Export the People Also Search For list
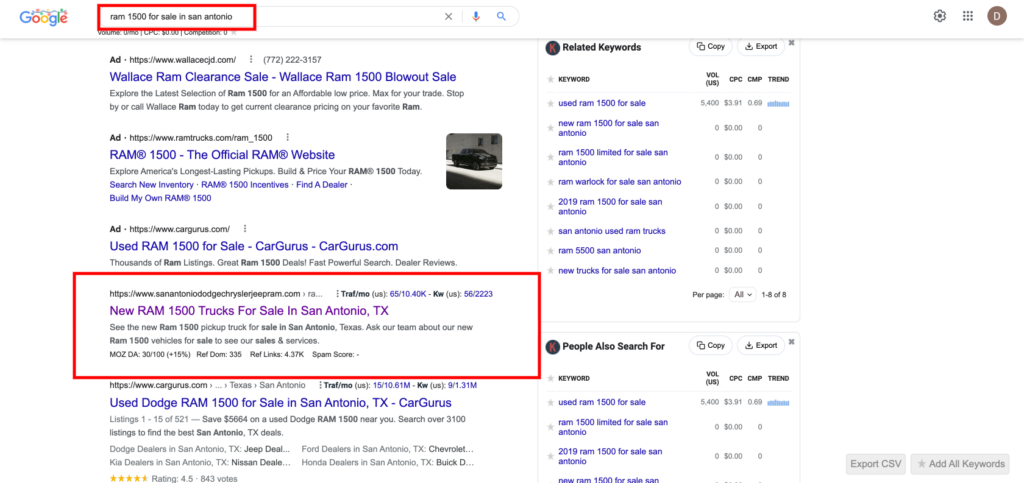 pyautogui.click(x=761, y=345)
